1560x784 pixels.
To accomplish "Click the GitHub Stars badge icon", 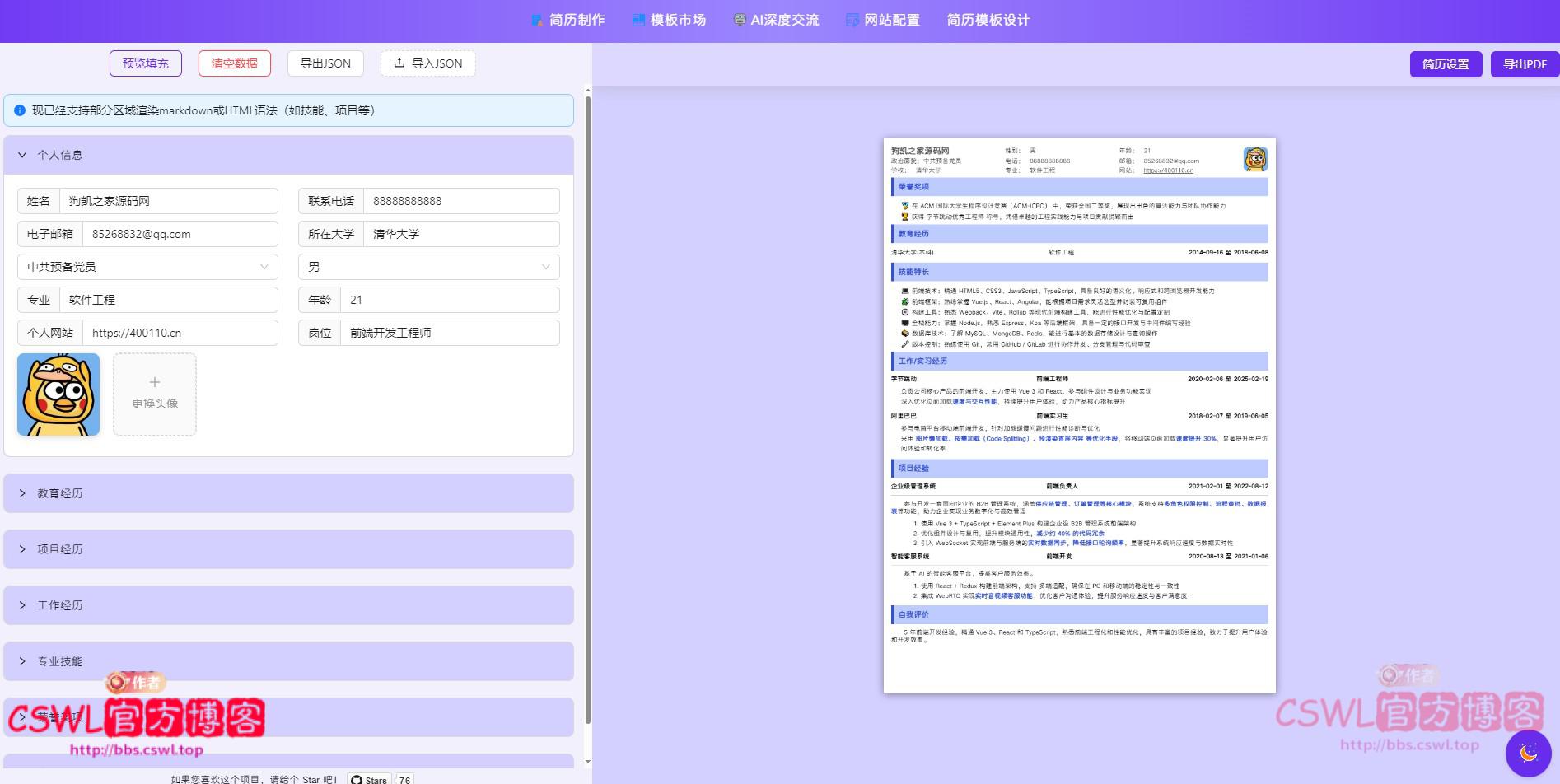I will click(x=357, y=779).
